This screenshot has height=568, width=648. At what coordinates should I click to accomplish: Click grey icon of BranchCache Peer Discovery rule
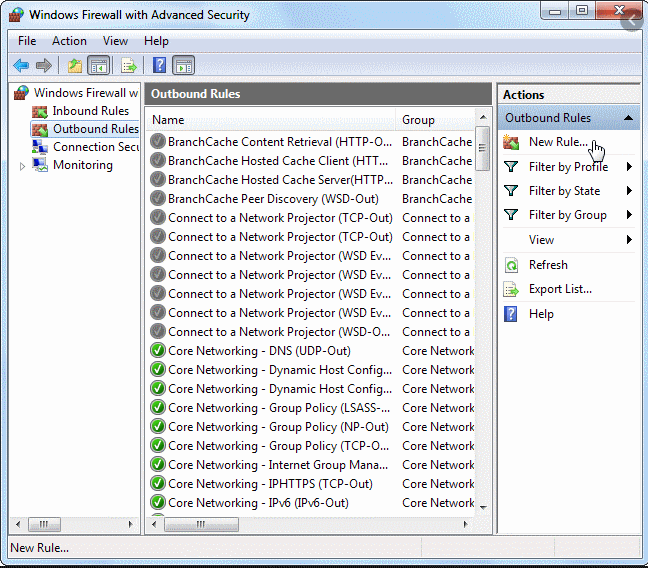tap(158, 198)
